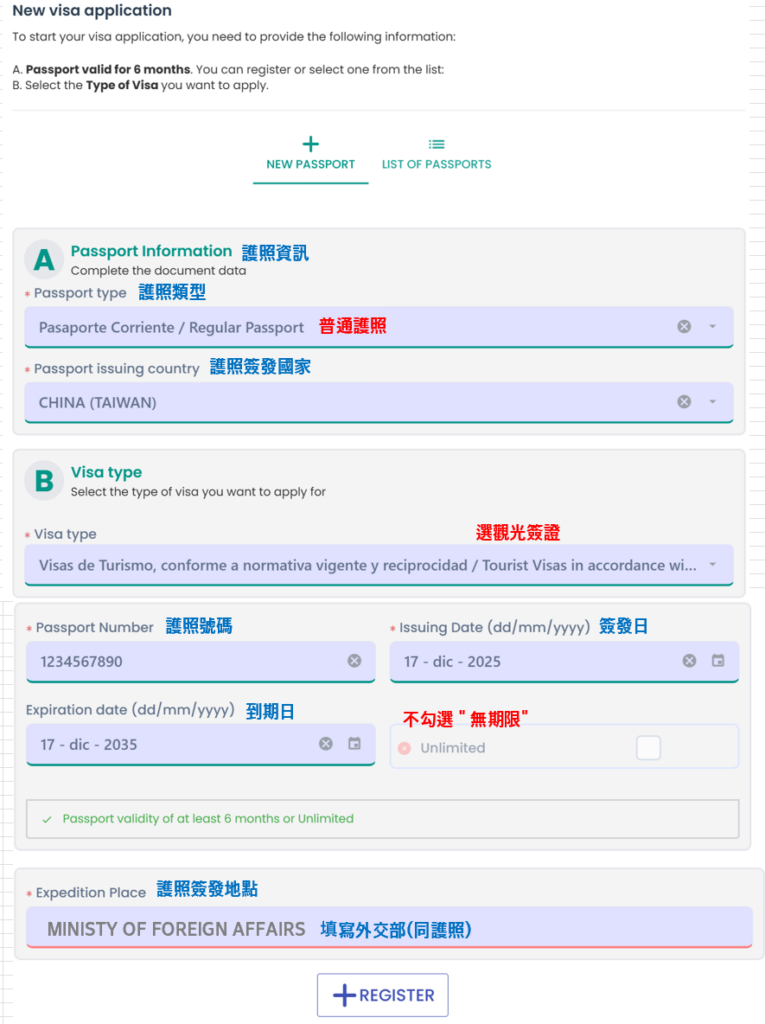The image size is (765, 1024).
Task: Expand the Passport issuing country dropdown
Action: (712, 402)
